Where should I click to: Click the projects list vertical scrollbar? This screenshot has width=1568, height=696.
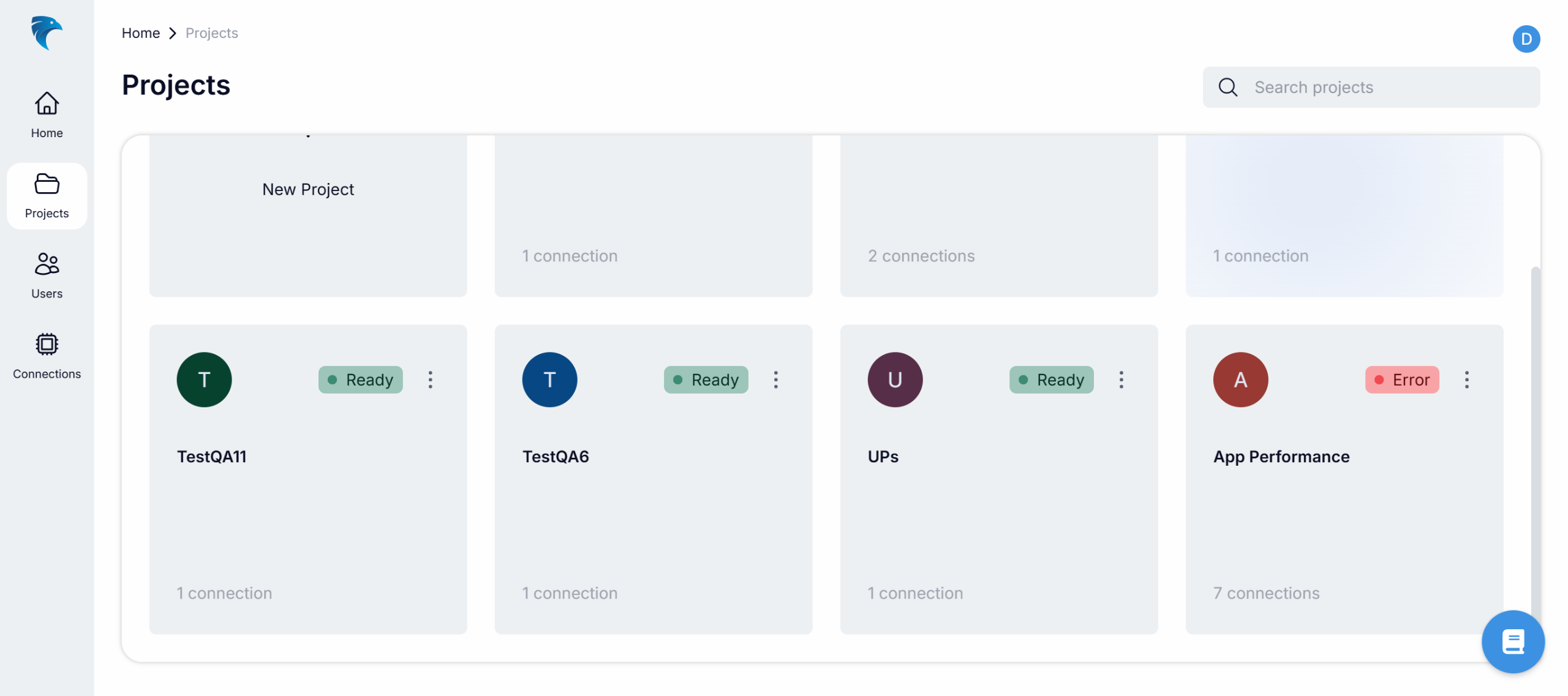(x=1535, y=428)
